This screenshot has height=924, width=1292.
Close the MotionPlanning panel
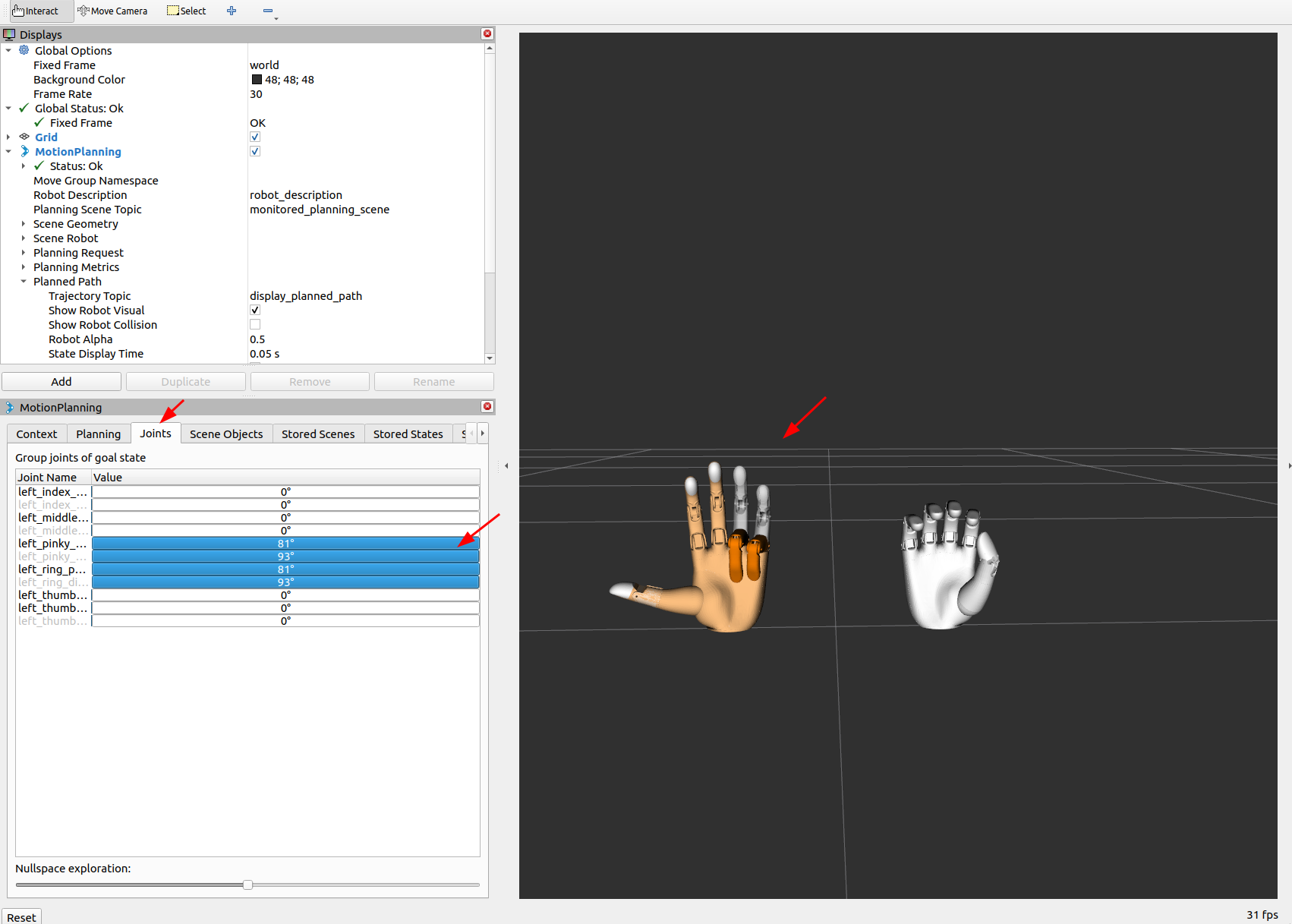pos(487,407)
